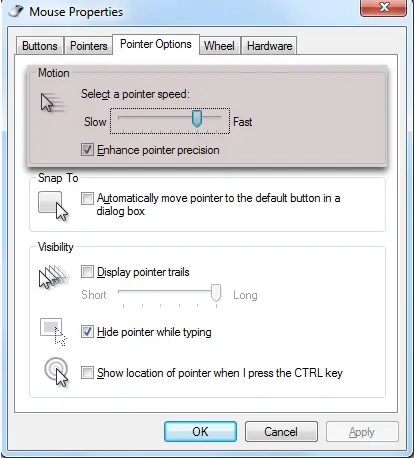415x459 pixels.
Task: Enable Display pointer trails
Action: click(x=87, y=272)
